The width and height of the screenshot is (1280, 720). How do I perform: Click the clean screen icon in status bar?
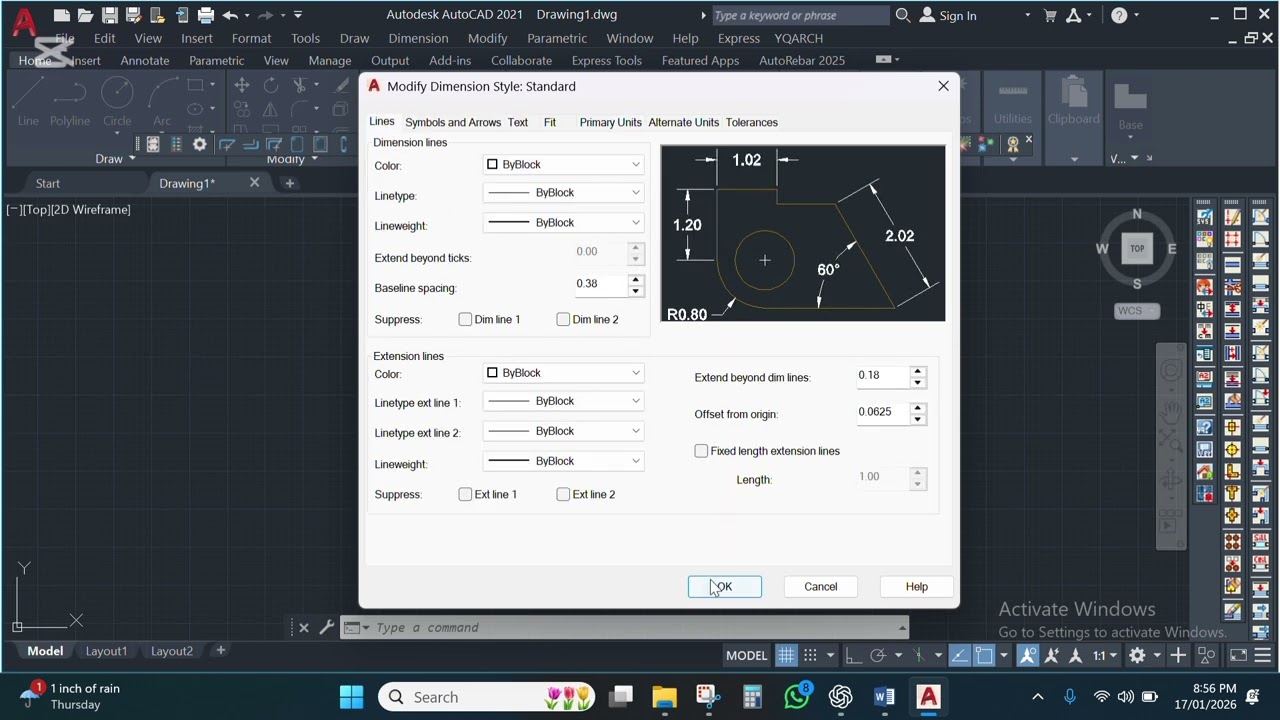[x=1238, y=655]
